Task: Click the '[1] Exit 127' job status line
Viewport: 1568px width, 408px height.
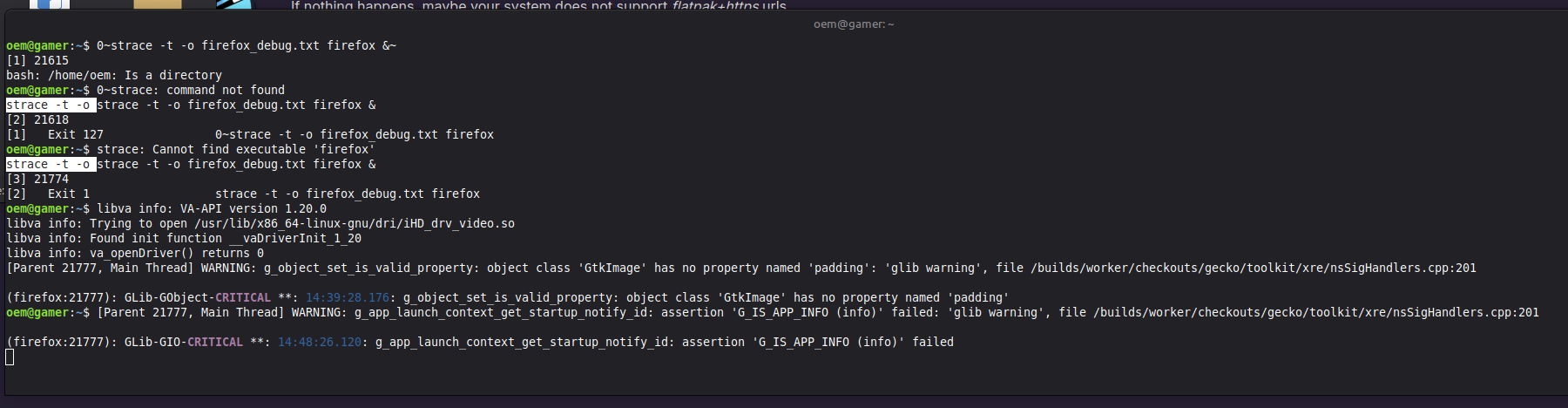Action: 55,135
